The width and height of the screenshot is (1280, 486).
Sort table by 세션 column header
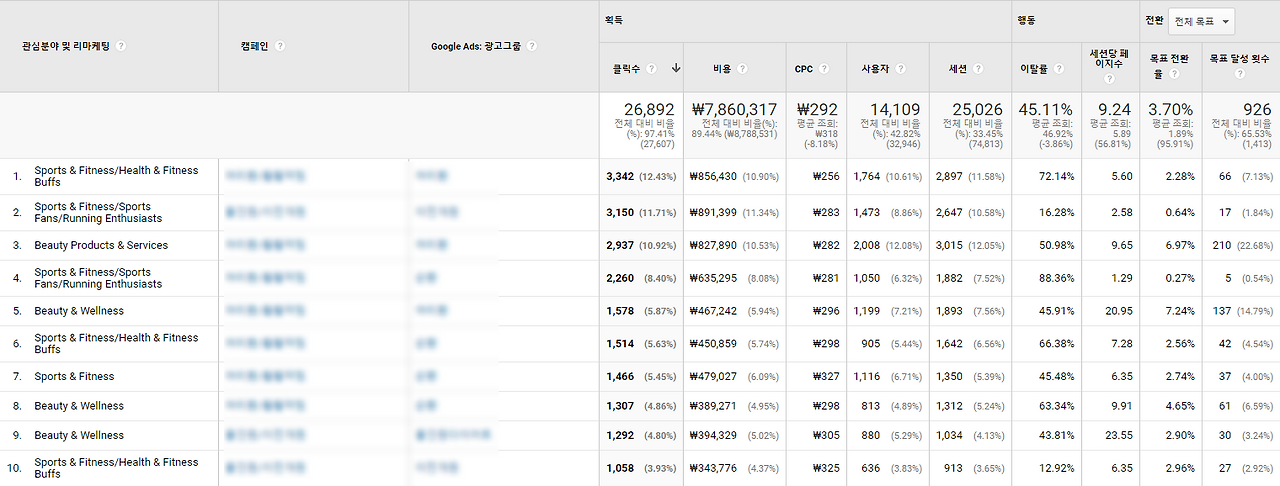tap(958, 69)
